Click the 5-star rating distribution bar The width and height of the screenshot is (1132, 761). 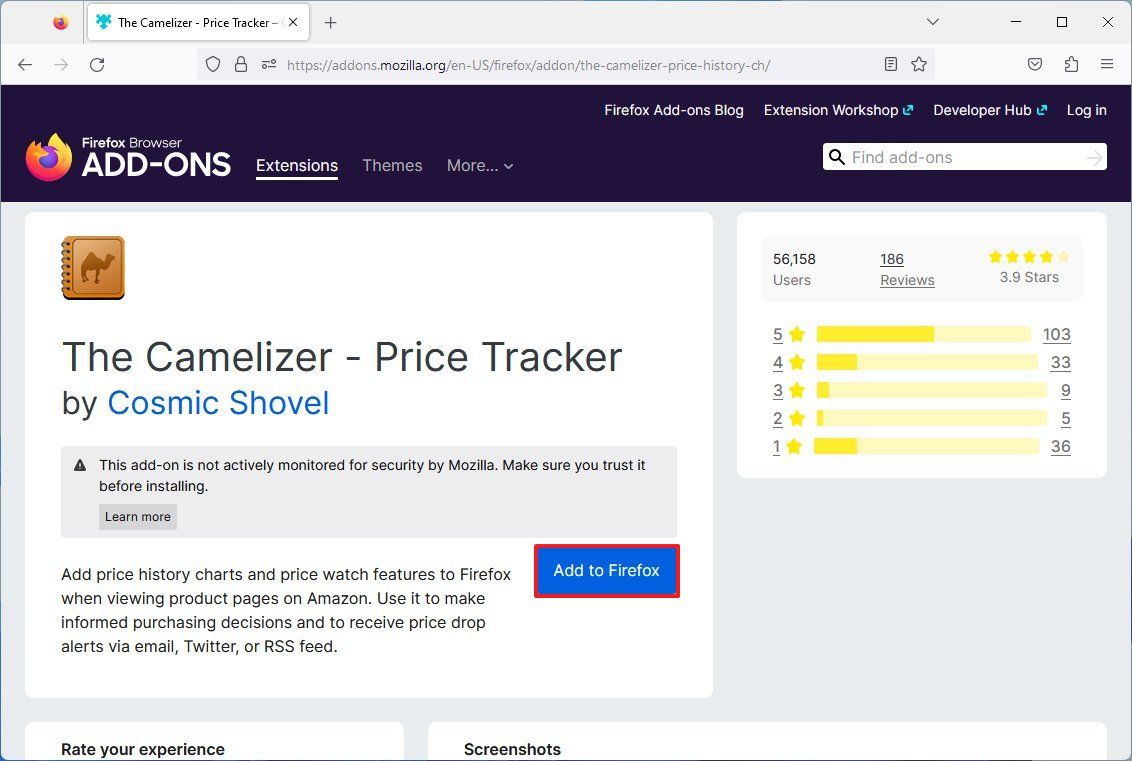click(922, 334)
